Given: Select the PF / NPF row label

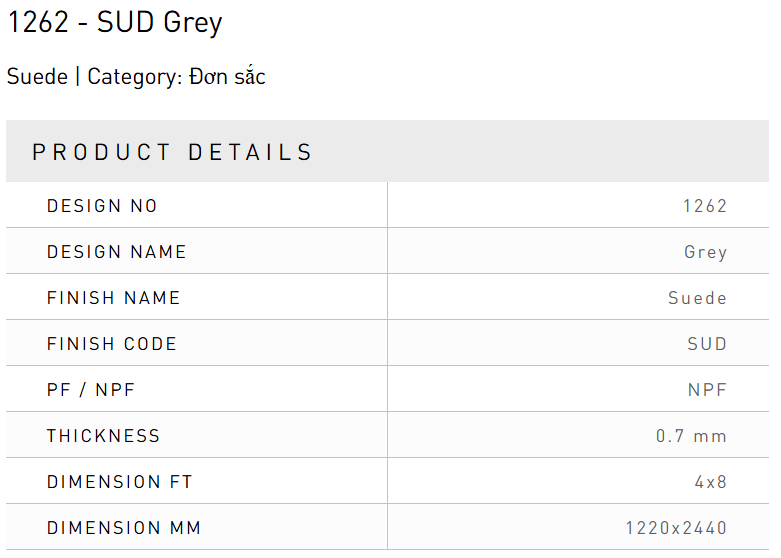Looking at the screenshot, I should tap(91, 390).
